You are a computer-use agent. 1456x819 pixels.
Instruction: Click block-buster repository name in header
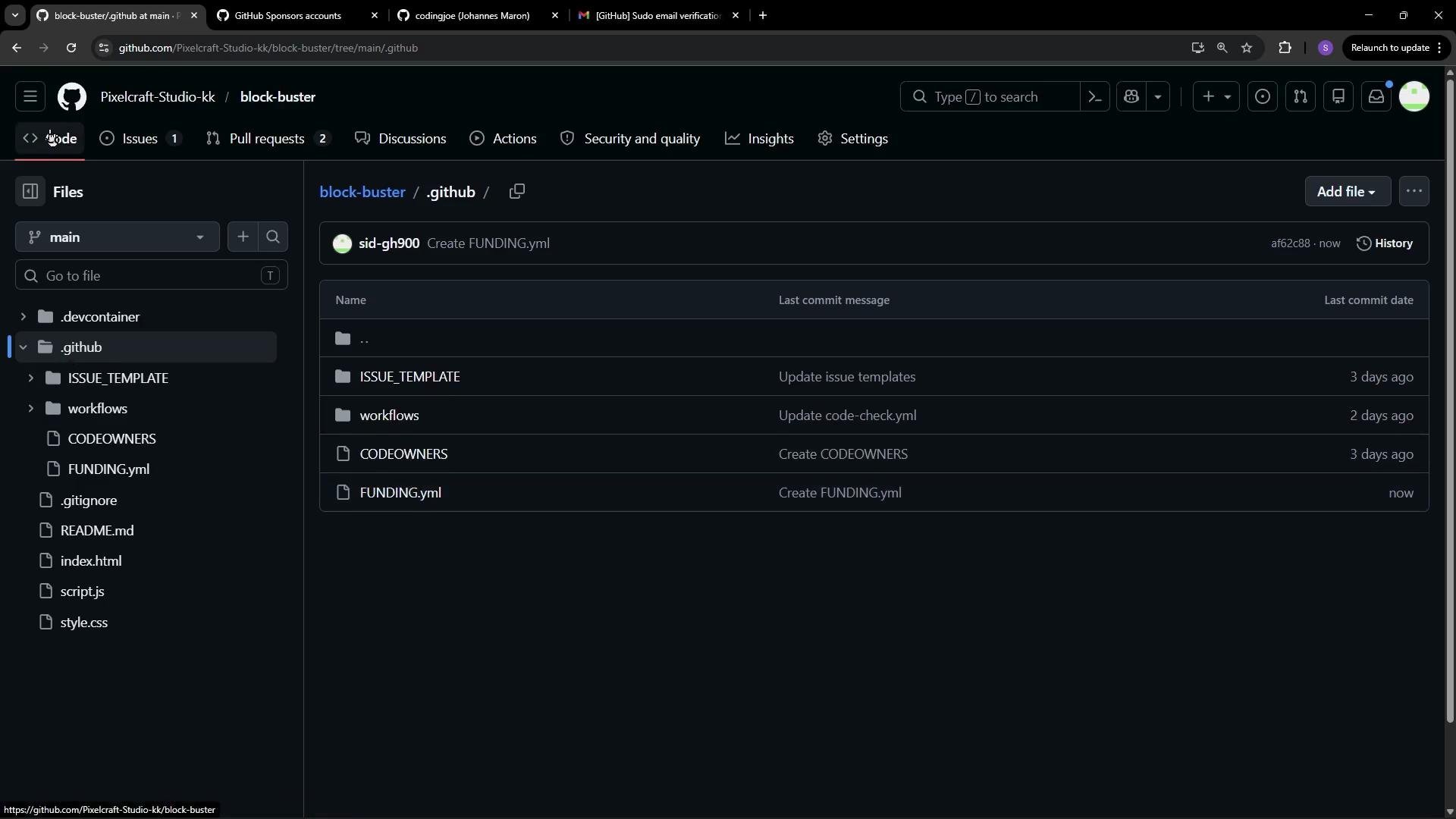278,97
